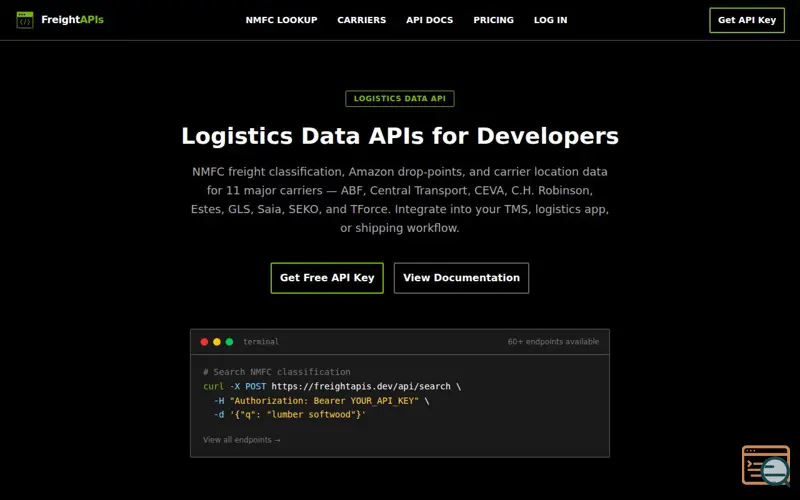View the PRICING nav item
800x500 pixels.
(x=493, y=20)
